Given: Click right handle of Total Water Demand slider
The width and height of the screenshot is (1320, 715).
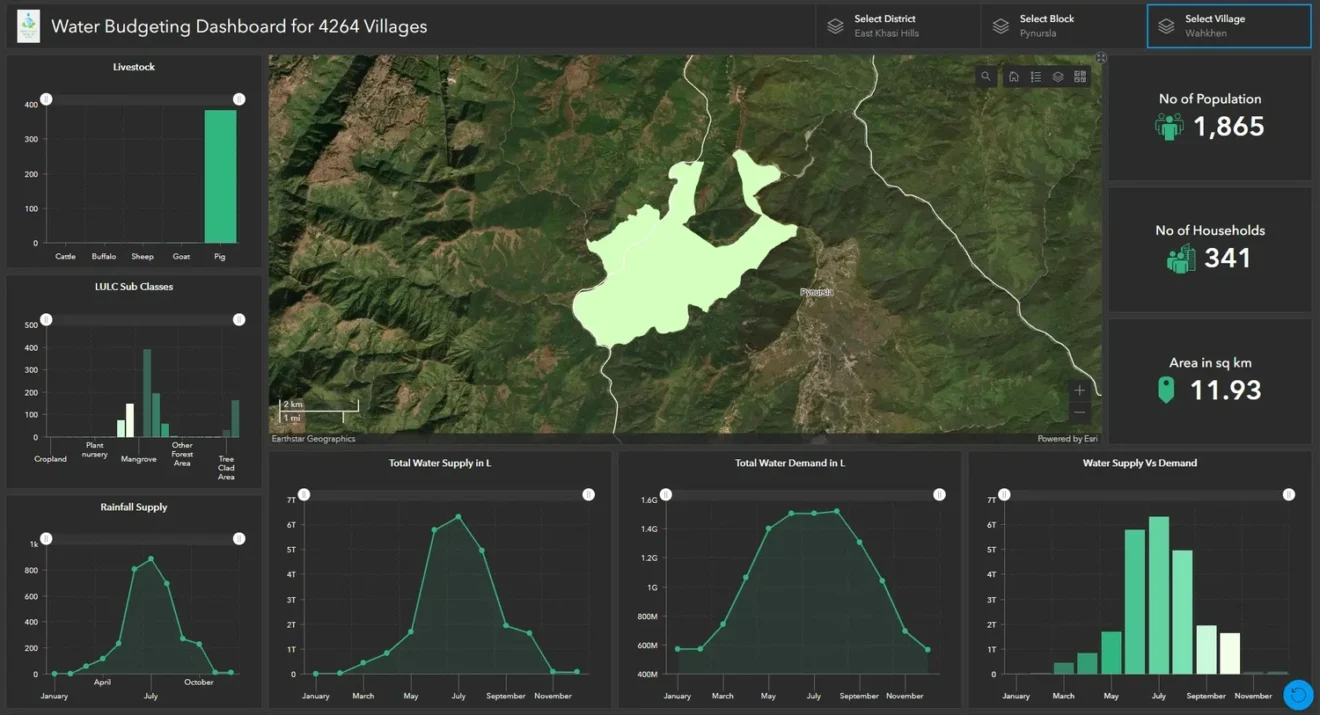Looking at the screenshot, I should (x=939, y=495).
